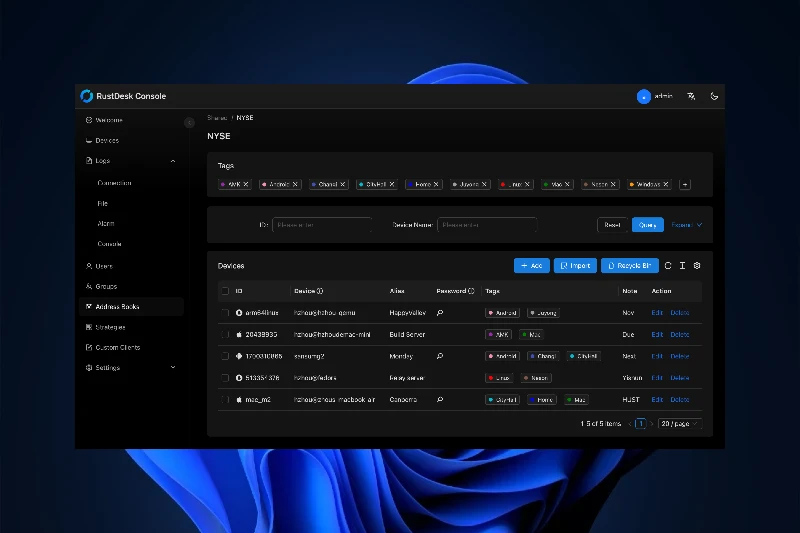800x533 pixels.
Task: Collapse the Logs menu chevron
Action: point(173,161)
